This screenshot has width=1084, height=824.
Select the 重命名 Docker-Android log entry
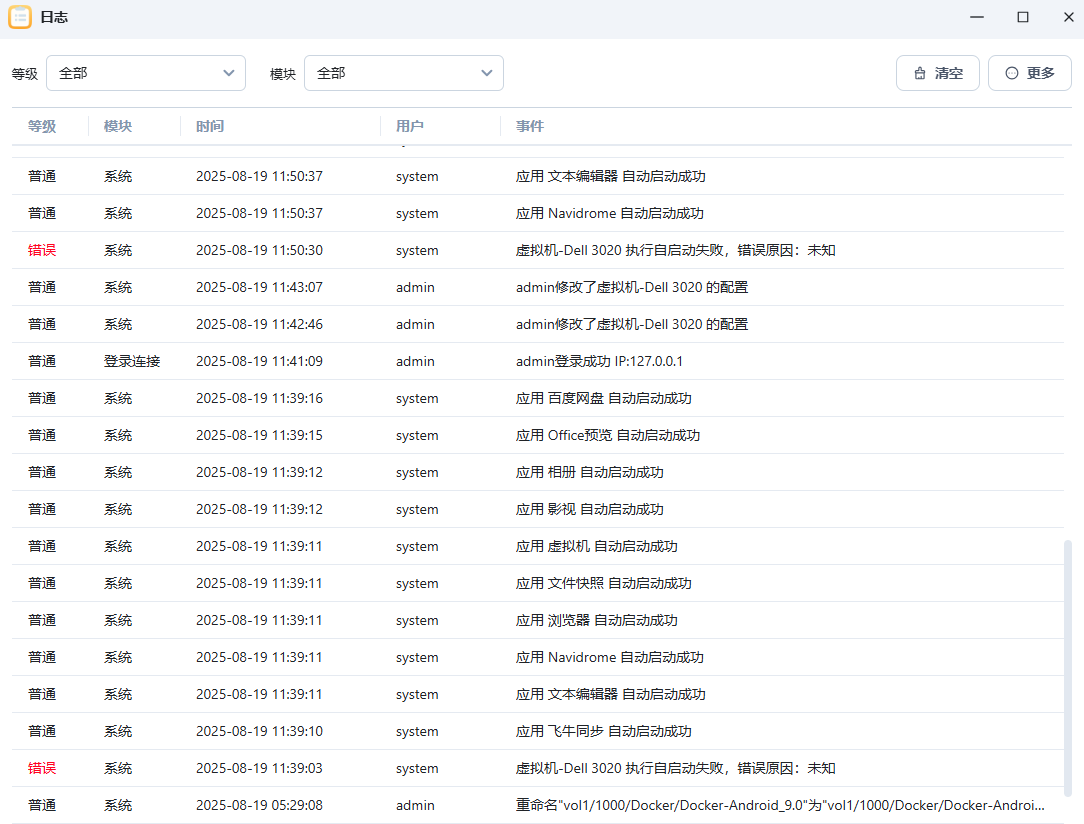(780, 805)
